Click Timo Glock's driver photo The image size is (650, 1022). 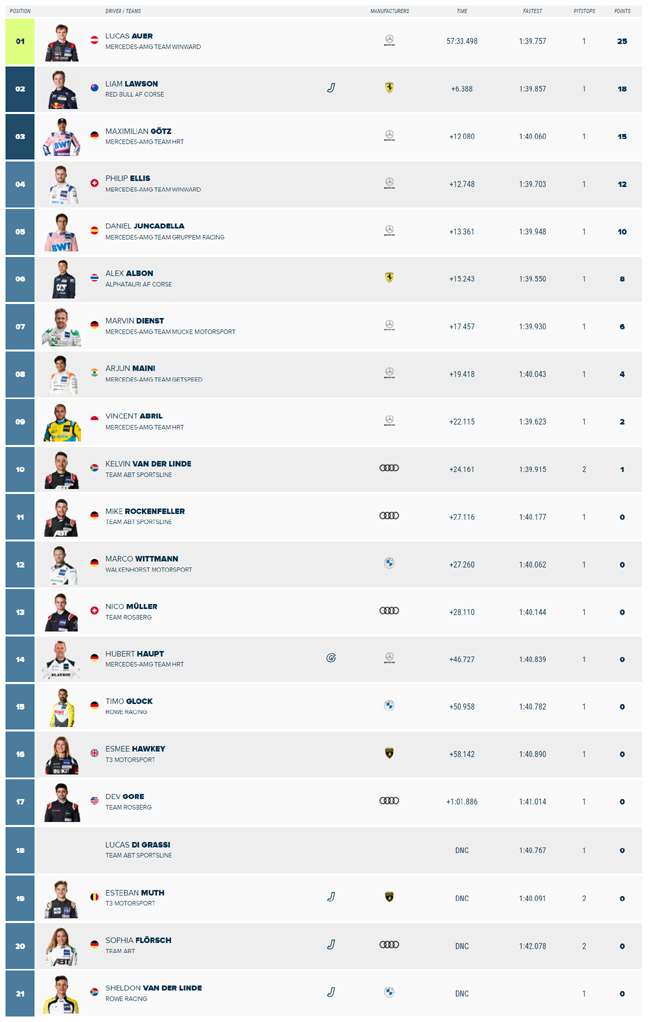pos(62,707)
